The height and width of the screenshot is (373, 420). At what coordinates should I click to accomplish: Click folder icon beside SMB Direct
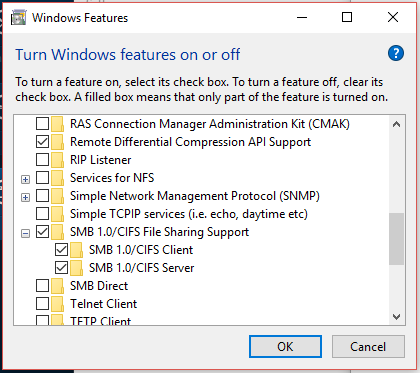click(x=57, y=286)
